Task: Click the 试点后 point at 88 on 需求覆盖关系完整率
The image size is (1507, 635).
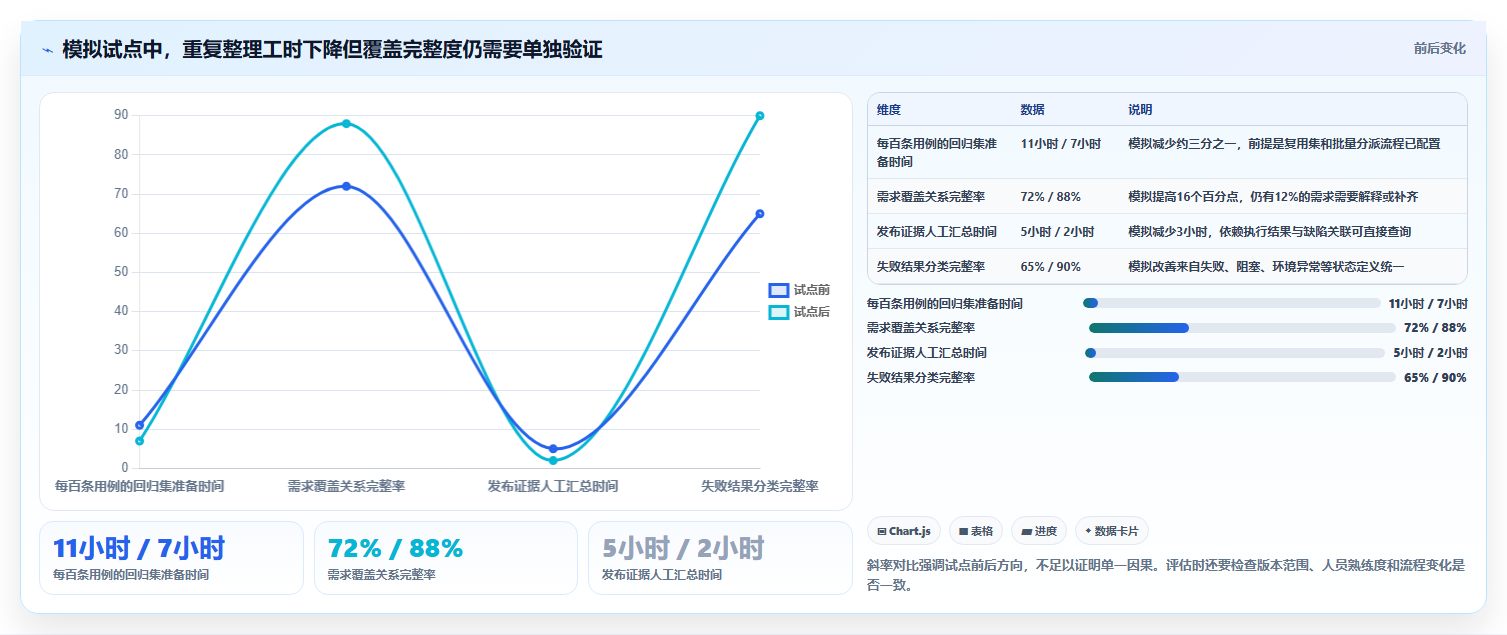Action: (346, 124)
